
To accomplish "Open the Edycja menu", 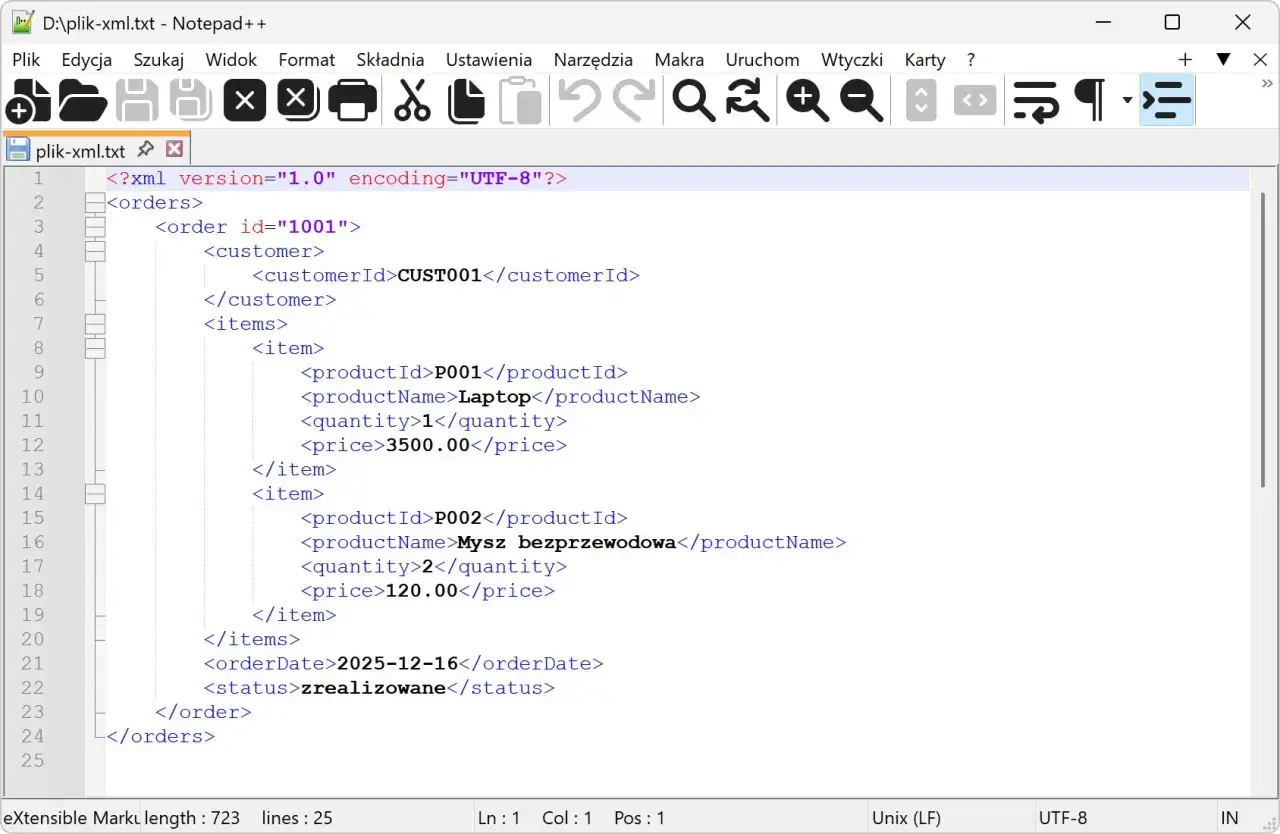I will [x=87, y=59].
